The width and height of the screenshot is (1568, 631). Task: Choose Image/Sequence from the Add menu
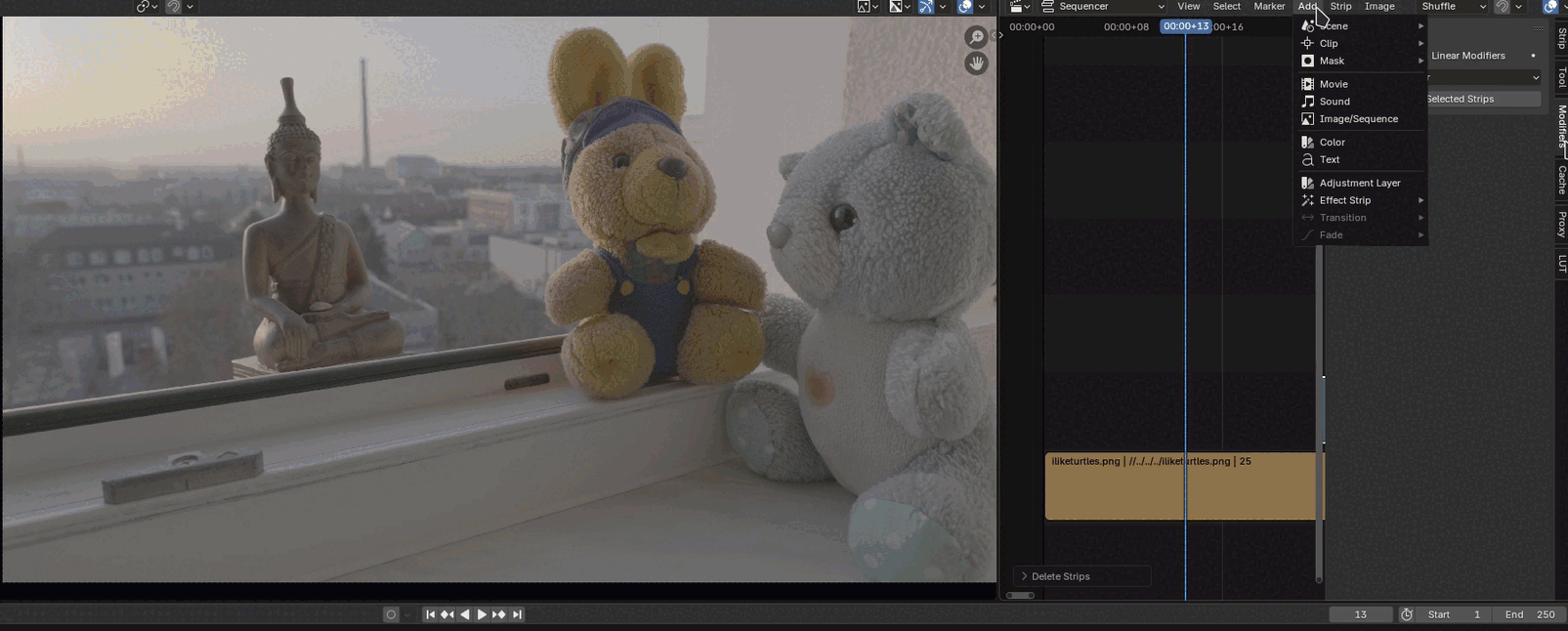coord(1361,119)
